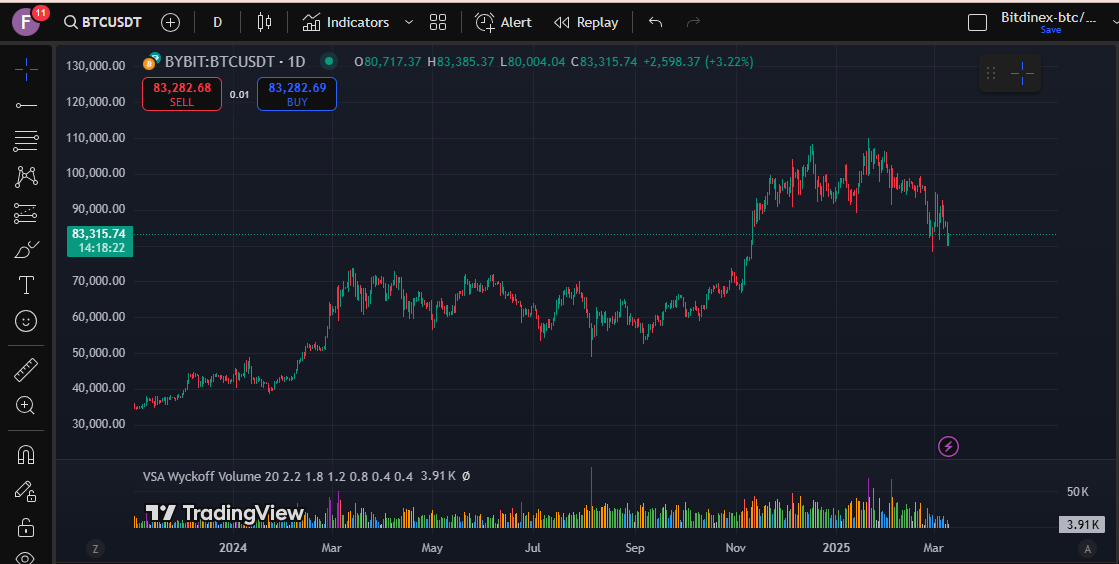Save the chart layout
1119x564 pixels.
[1050, 30]
